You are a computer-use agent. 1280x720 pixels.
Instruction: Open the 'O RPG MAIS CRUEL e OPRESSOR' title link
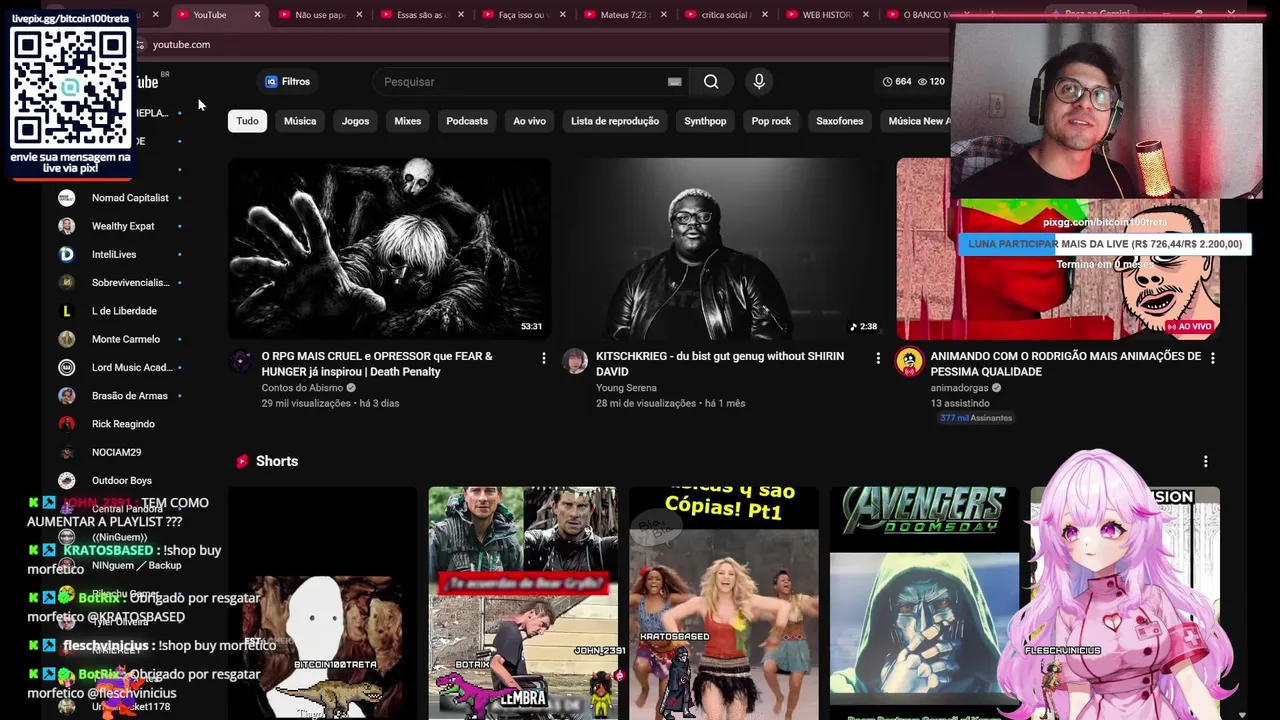coord(377,364)
